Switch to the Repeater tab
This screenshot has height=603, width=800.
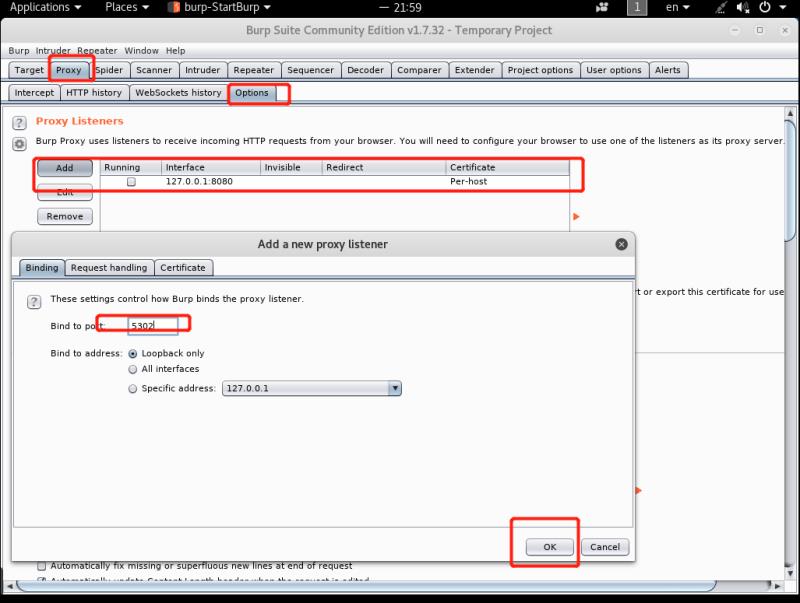pos(254,70)
